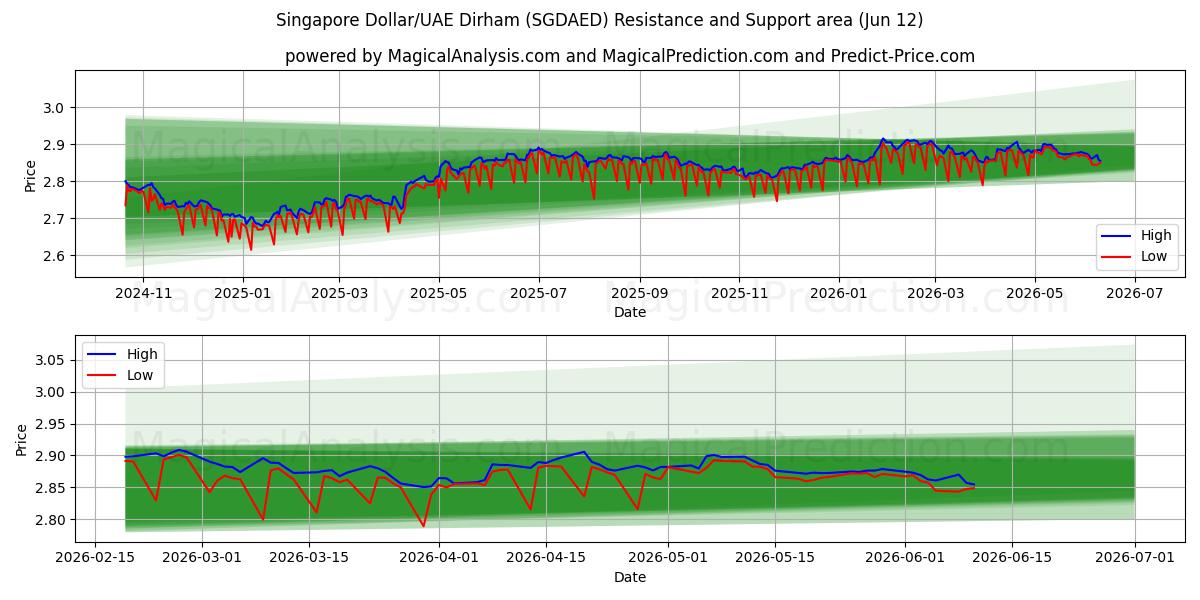
Task: Click the '2026-05-01' x-axis label
Action: pos(667,559)
